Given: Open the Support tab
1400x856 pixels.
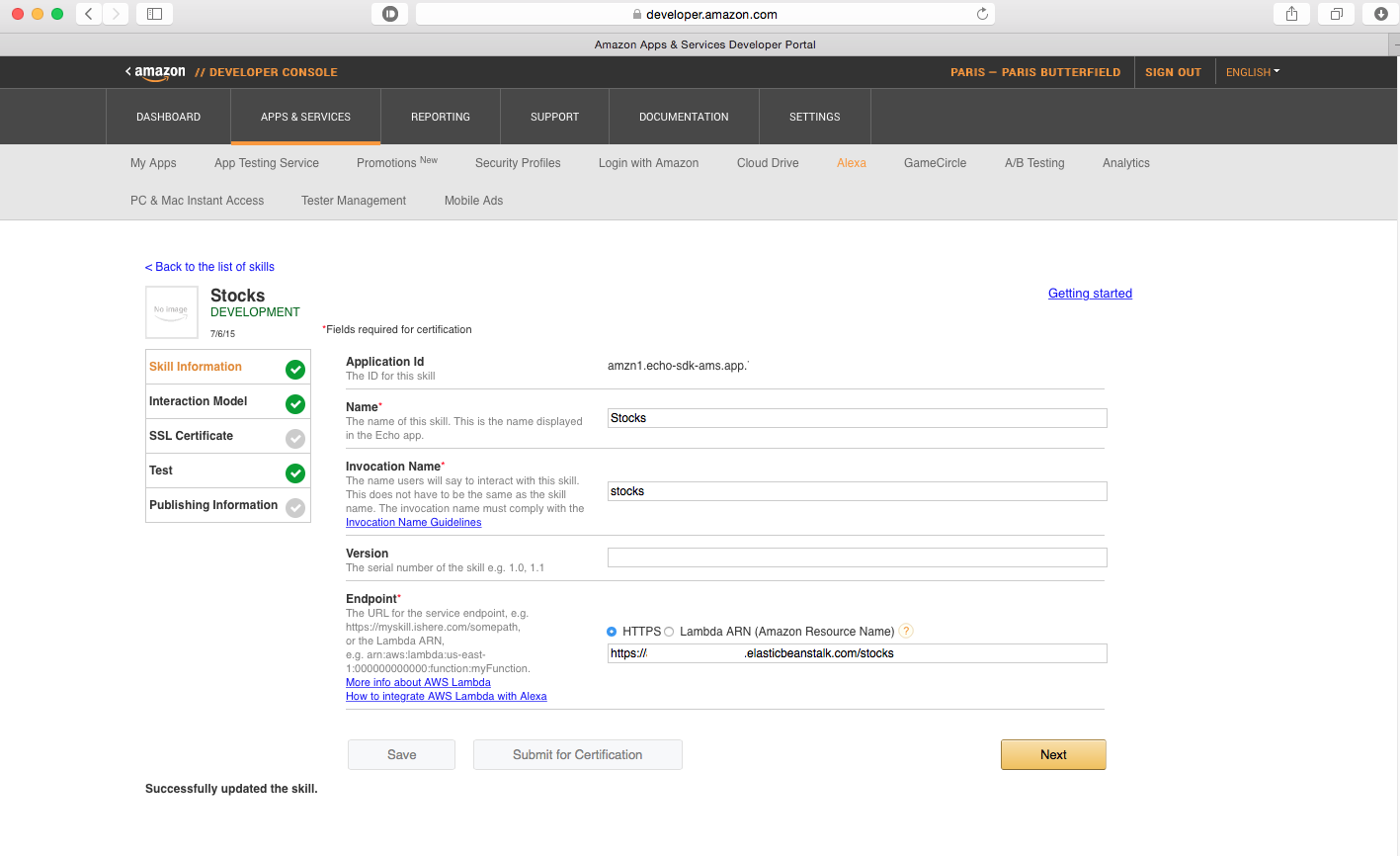Looking at the screenshot, I should (554, 117).
